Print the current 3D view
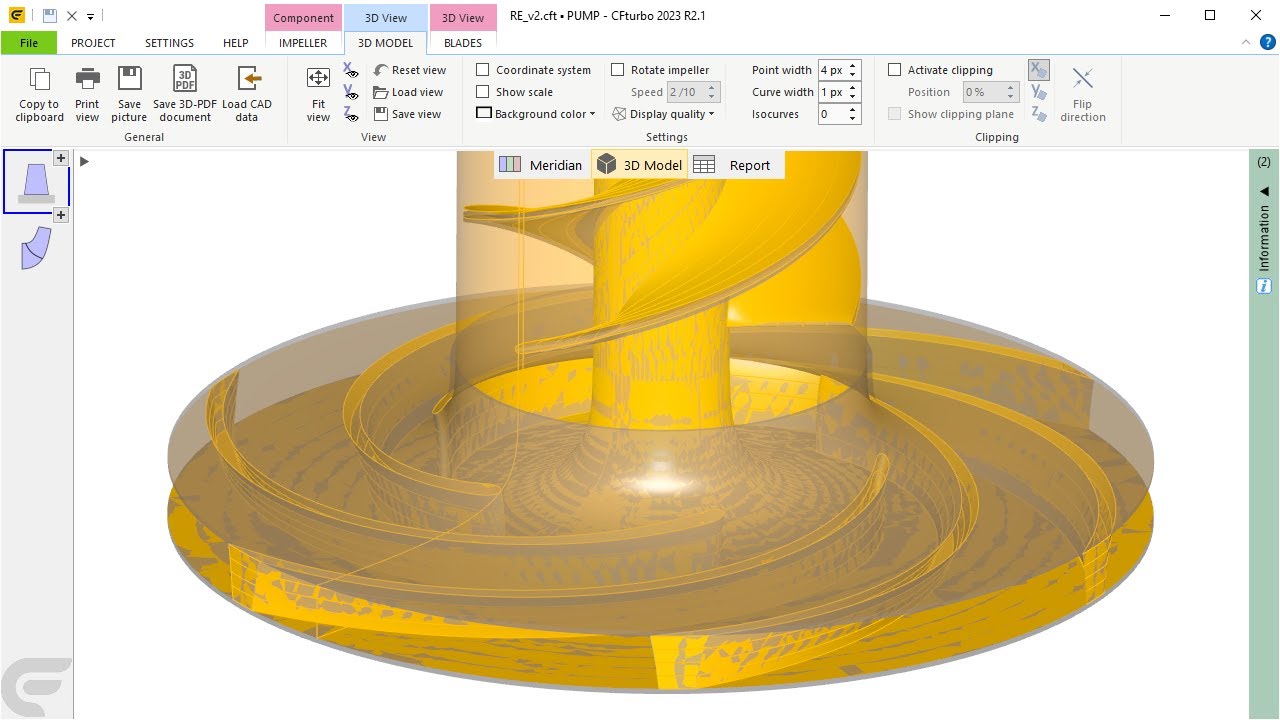Viewport: 1280px width, 720px height. click(x=88, y=95)
